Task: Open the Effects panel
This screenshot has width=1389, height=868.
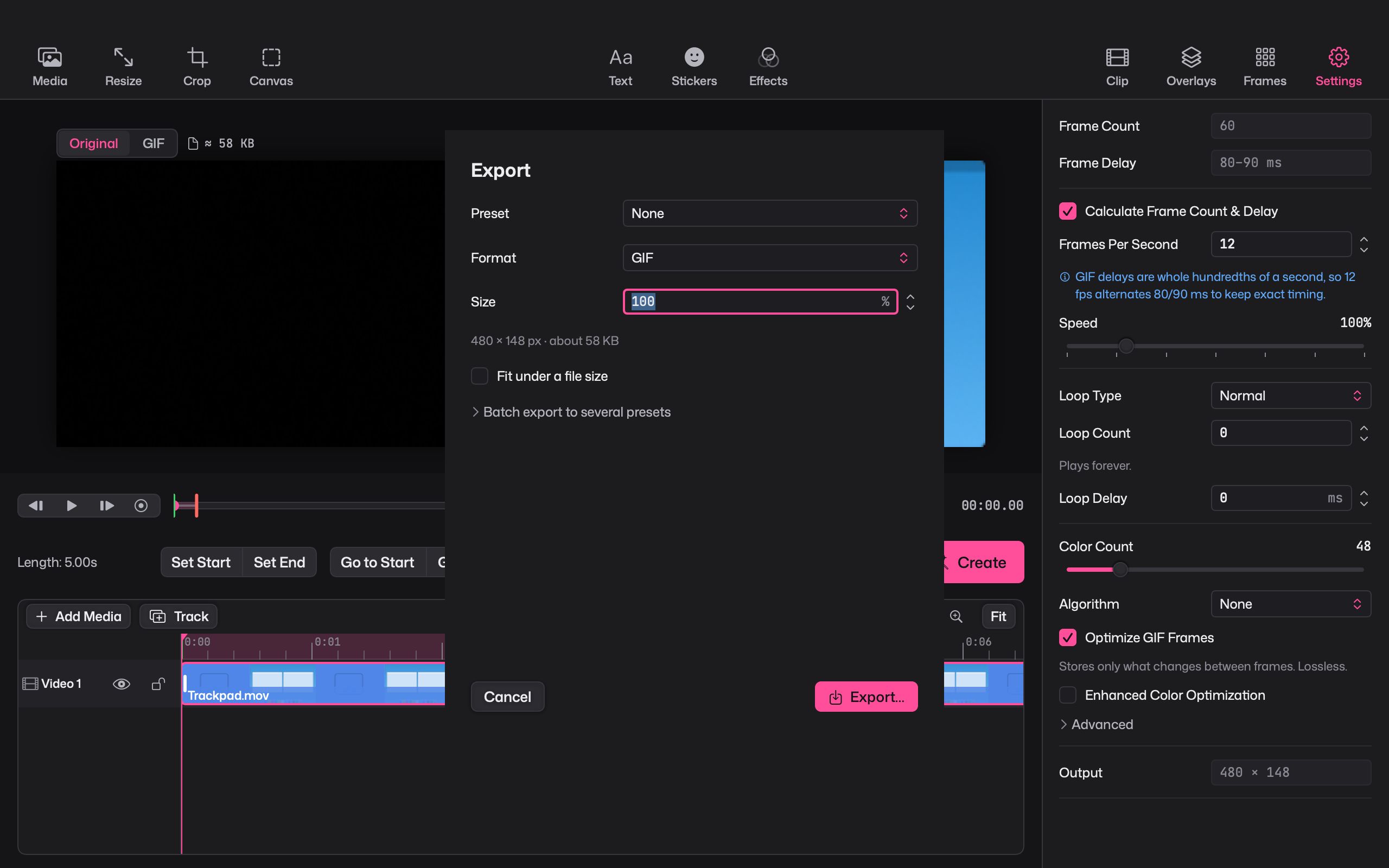Action: coord(768,67)
